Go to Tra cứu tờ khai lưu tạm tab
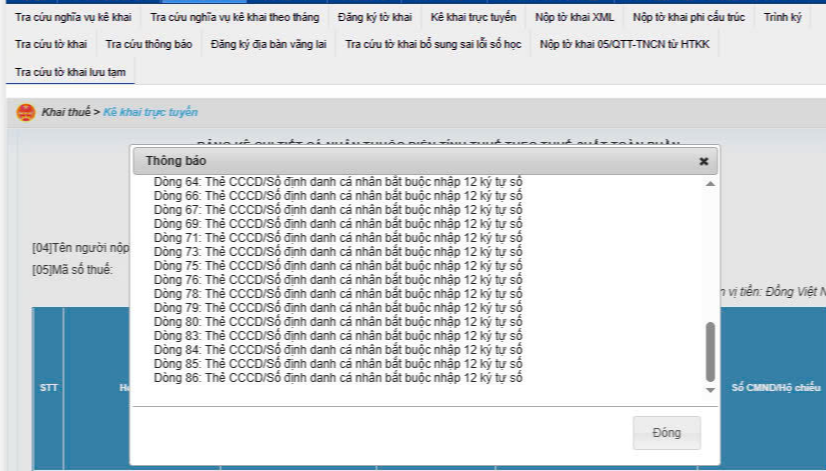Image resolution: width=826 pixels, height=471 pixels. click(69, 72)
